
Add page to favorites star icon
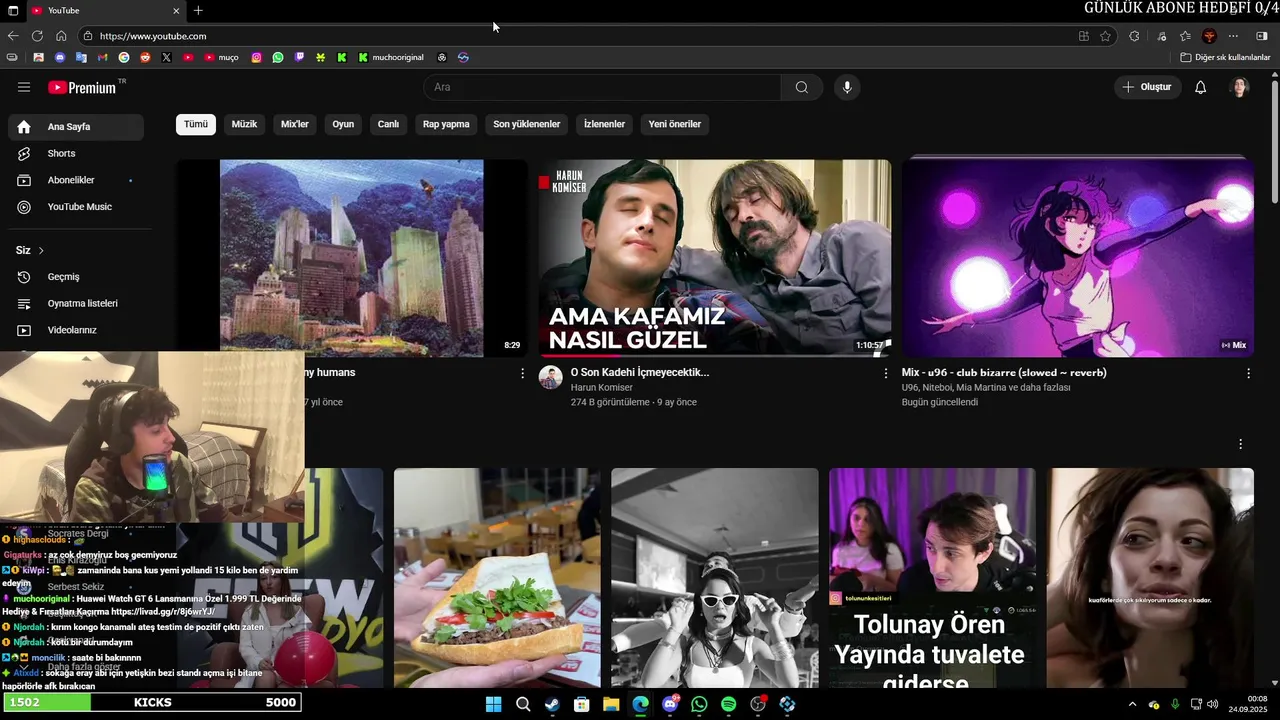pos(1105,36)
